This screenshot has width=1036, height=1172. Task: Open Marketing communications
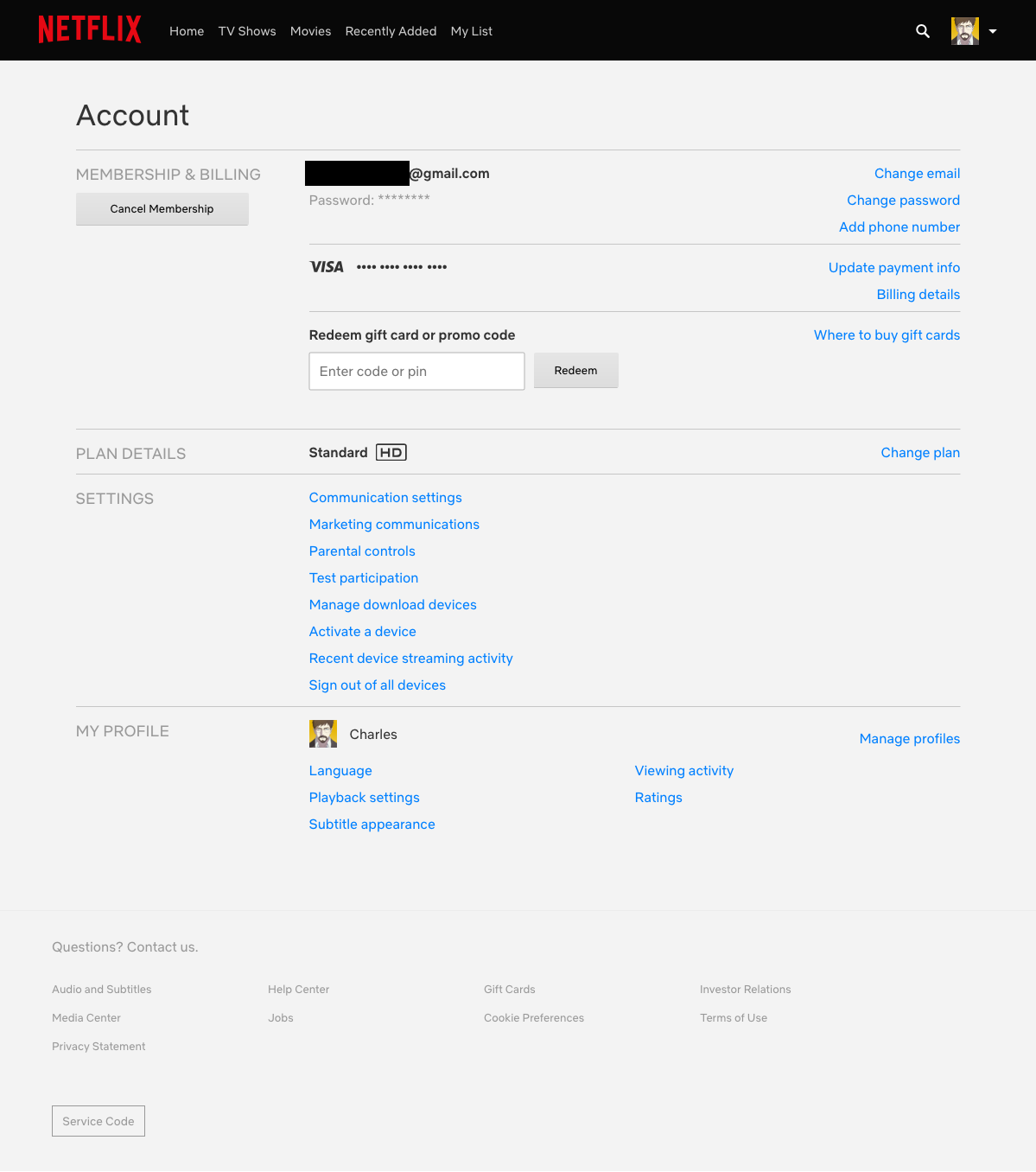pos(394,525)
